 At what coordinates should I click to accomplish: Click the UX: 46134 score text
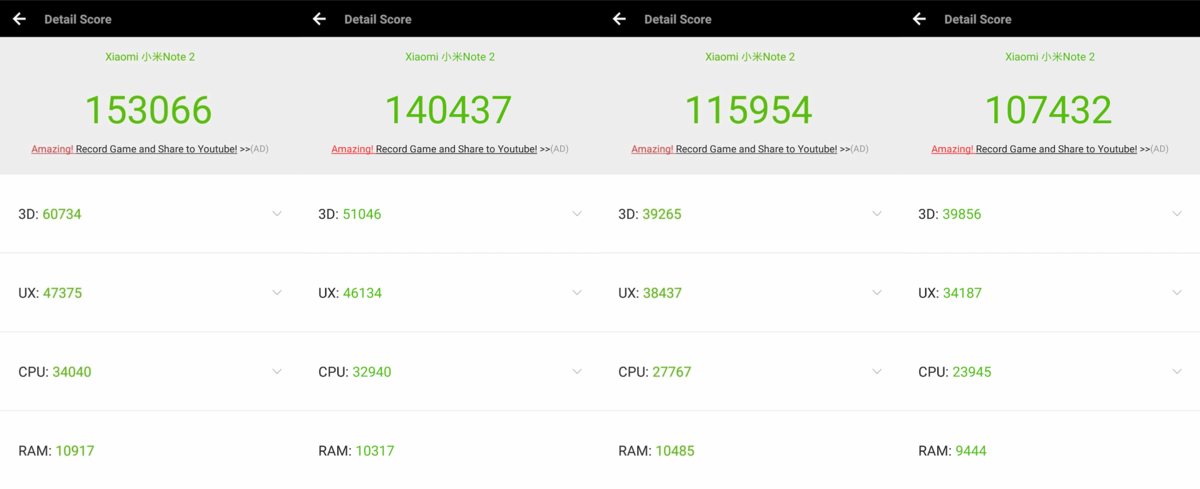[350, 293]
